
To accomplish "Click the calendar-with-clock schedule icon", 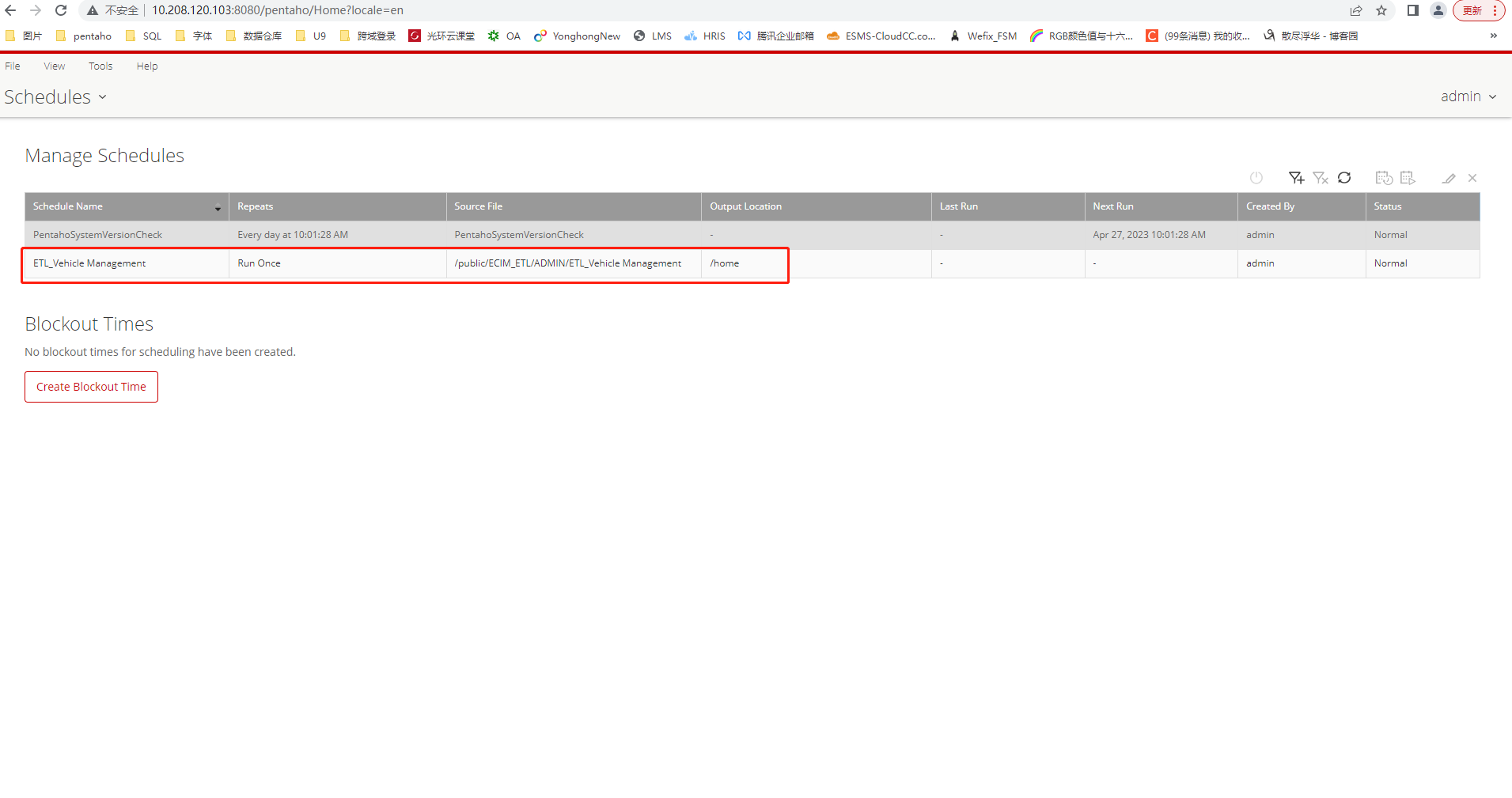I will point(1383,178).
